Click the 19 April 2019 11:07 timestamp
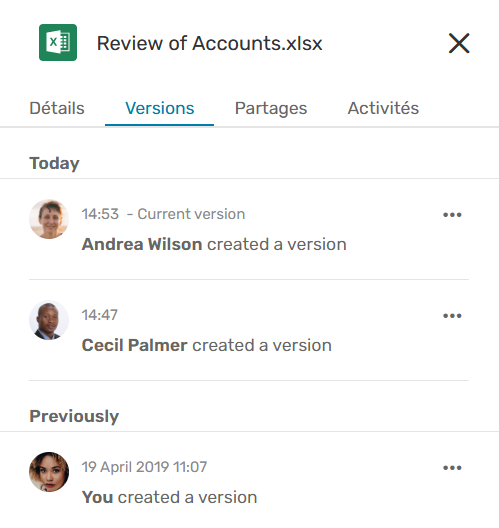This screenshot has width=499, height=528. [x=144, y=467]
